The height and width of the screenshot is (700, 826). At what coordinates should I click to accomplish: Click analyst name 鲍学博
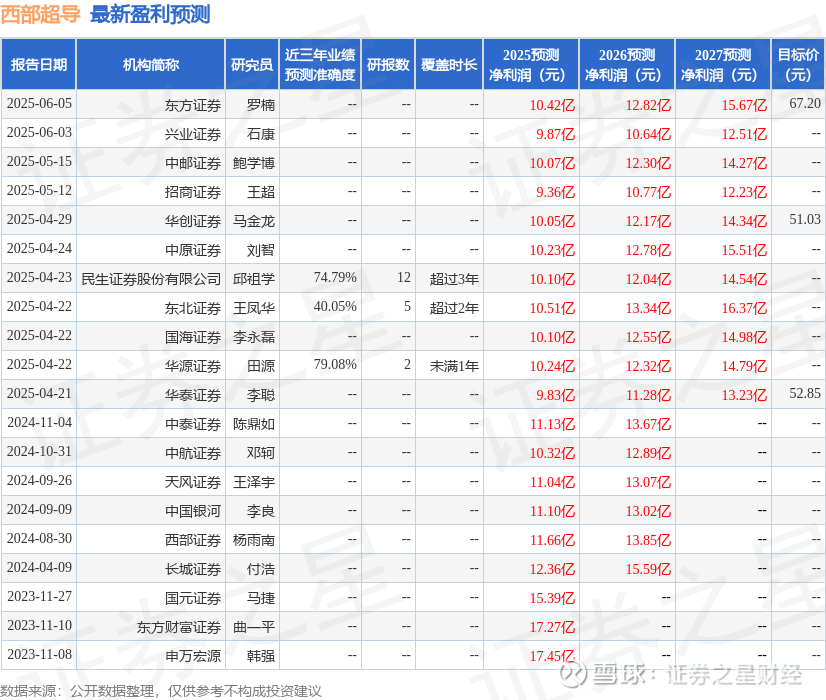(x=254, y=163)
